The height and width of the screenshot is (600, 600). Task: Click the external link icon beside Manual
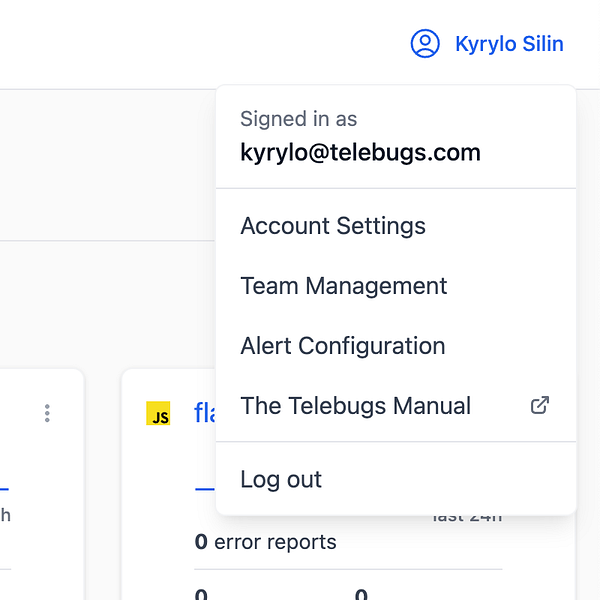click(540, 405)
